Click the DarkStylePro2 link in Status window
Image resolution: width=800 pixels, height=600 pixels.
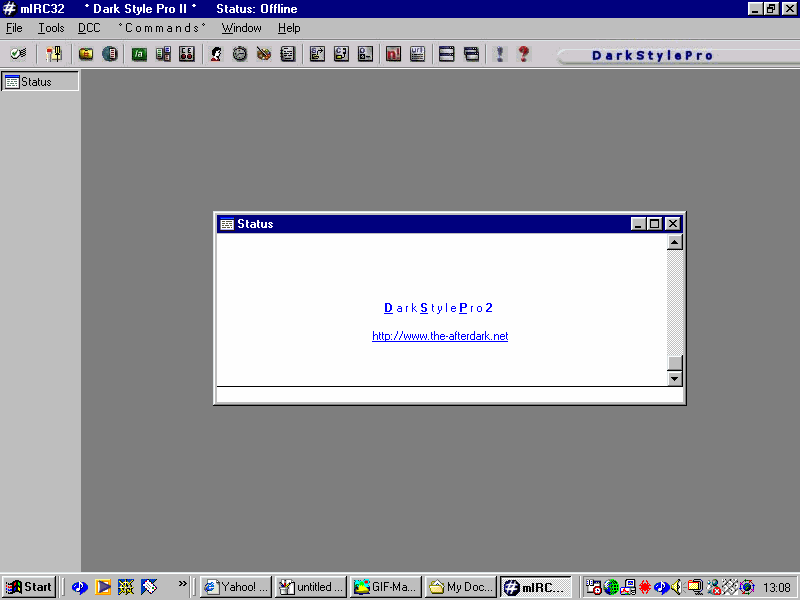point(438,308)
